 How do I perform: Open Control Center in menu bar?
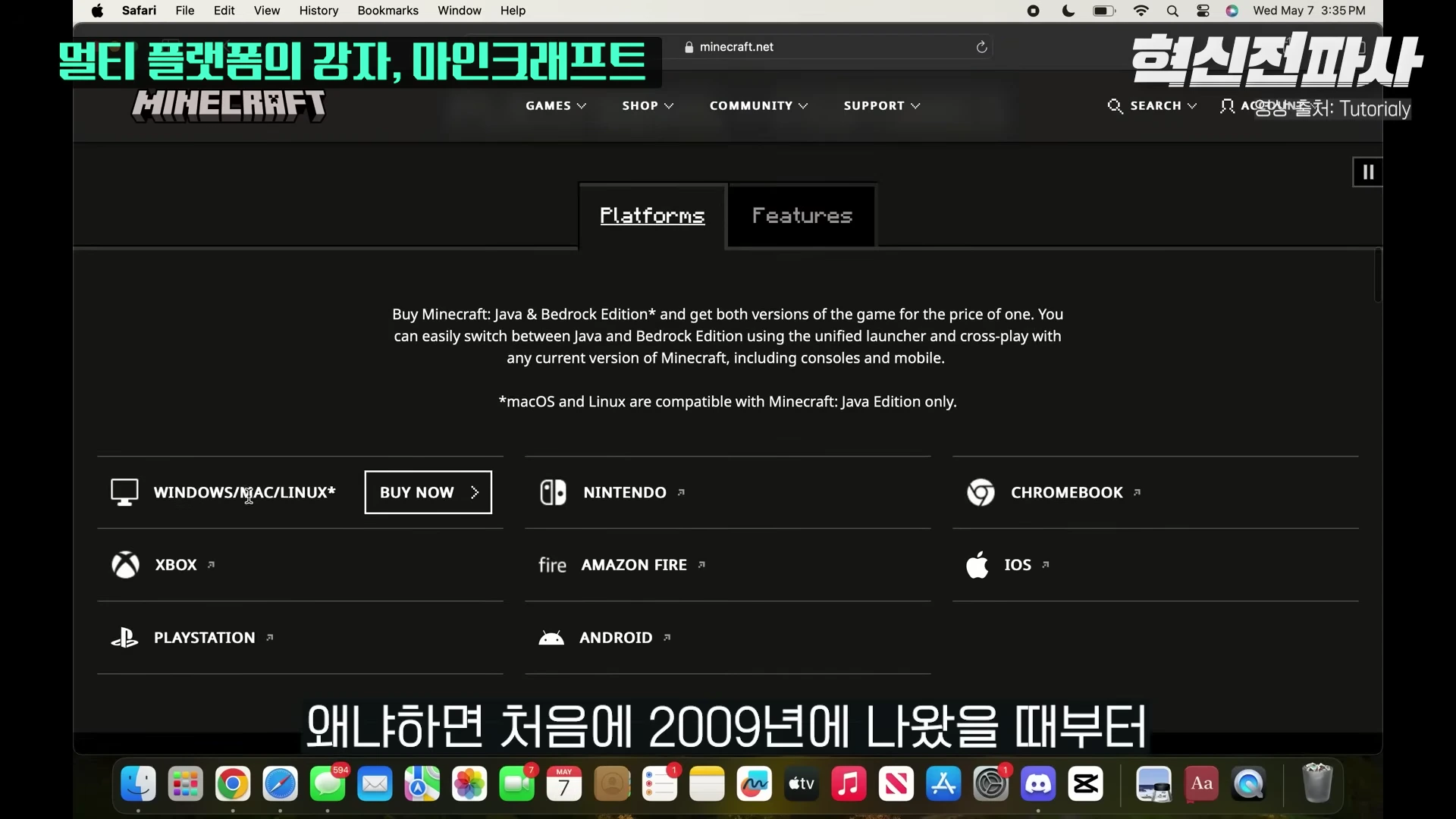pos(1203,11)
